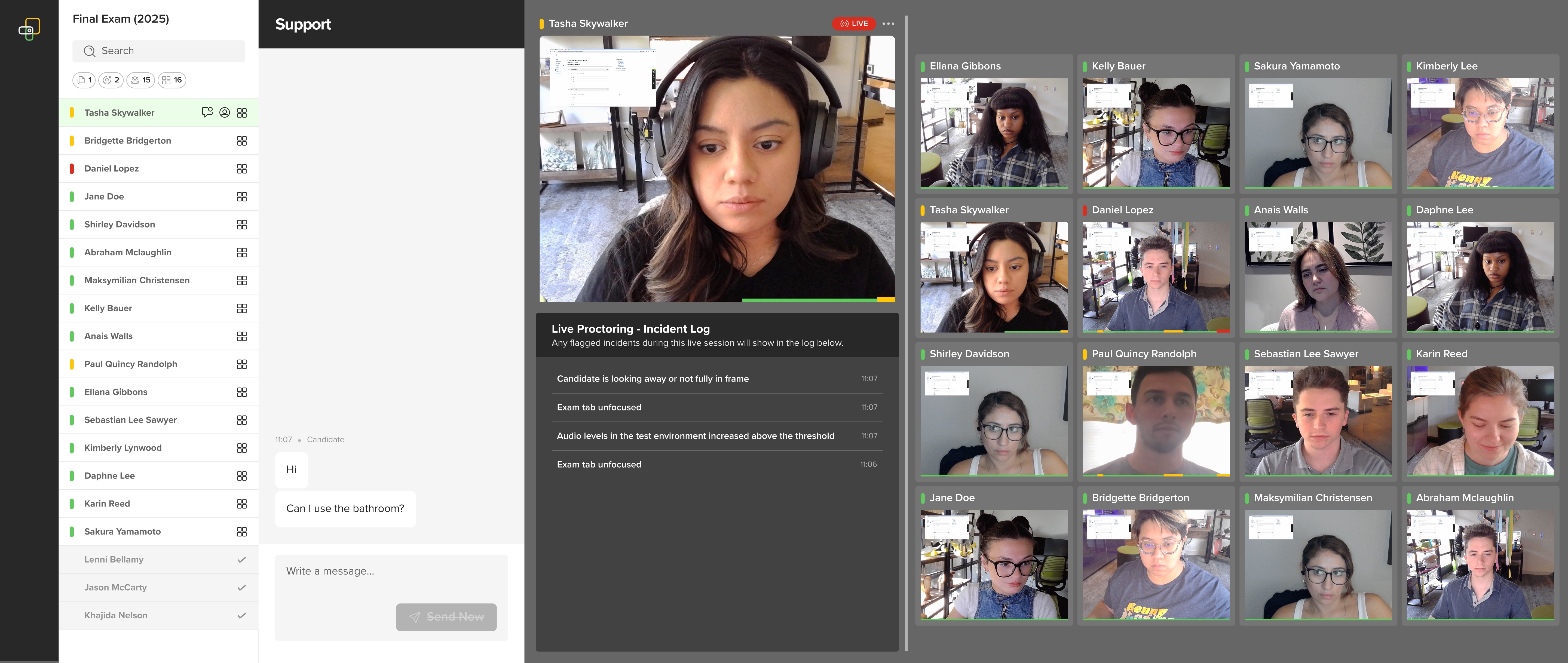Open Paul Quincy Randolph video thumbnail
The width and height of the screenshot is (1568, 663).
click(1156, 421)
